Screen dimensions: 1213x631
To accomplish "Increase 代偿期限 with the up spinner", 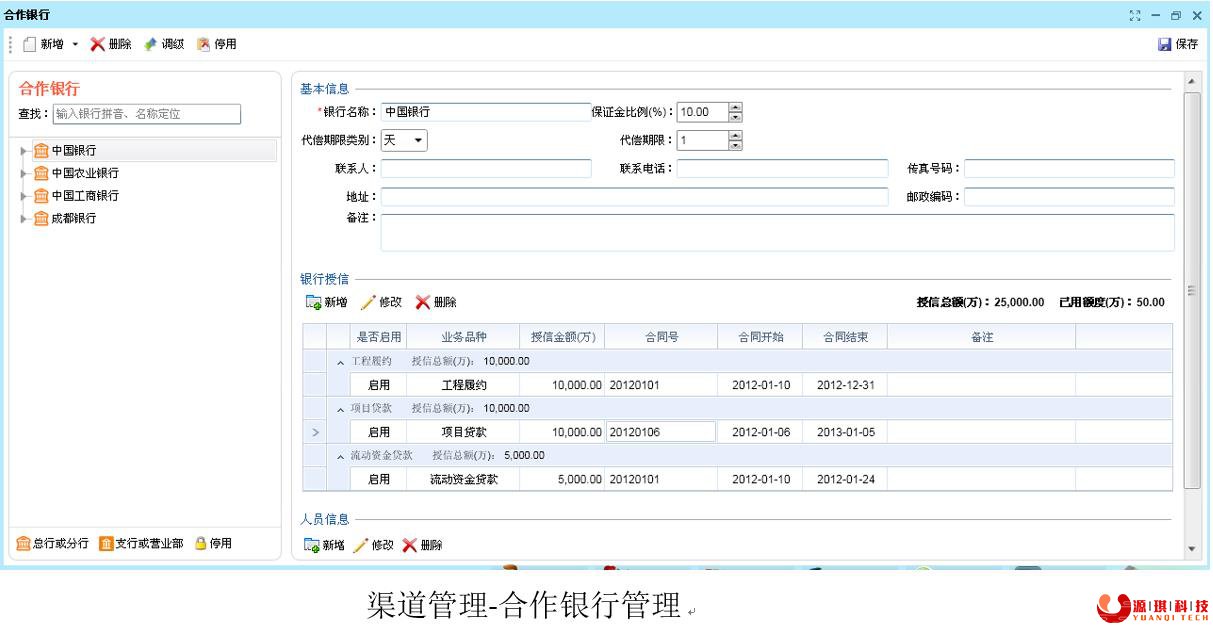I will coord(736,136).
